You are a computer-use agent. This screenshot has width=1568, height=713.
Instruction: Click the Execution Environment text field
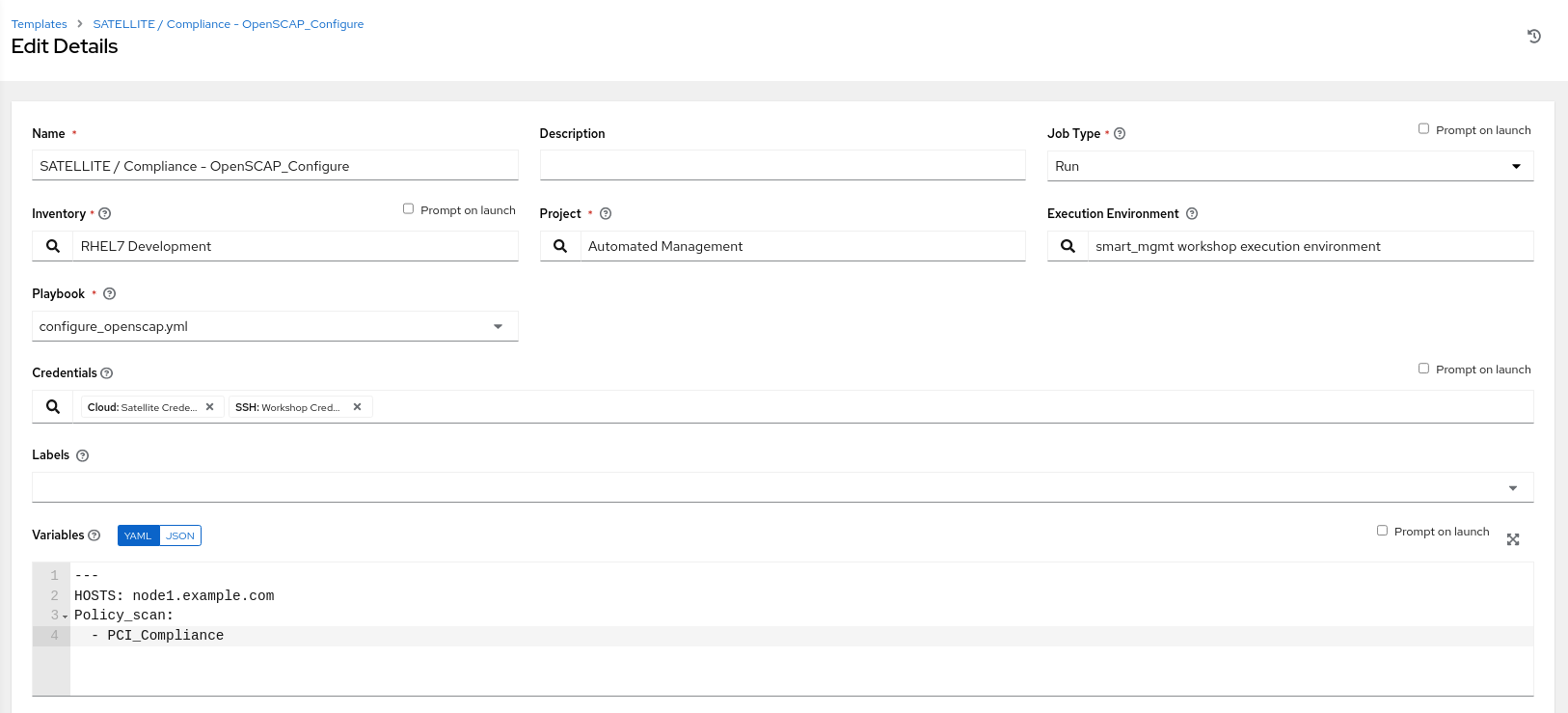tap(1311, 246)
